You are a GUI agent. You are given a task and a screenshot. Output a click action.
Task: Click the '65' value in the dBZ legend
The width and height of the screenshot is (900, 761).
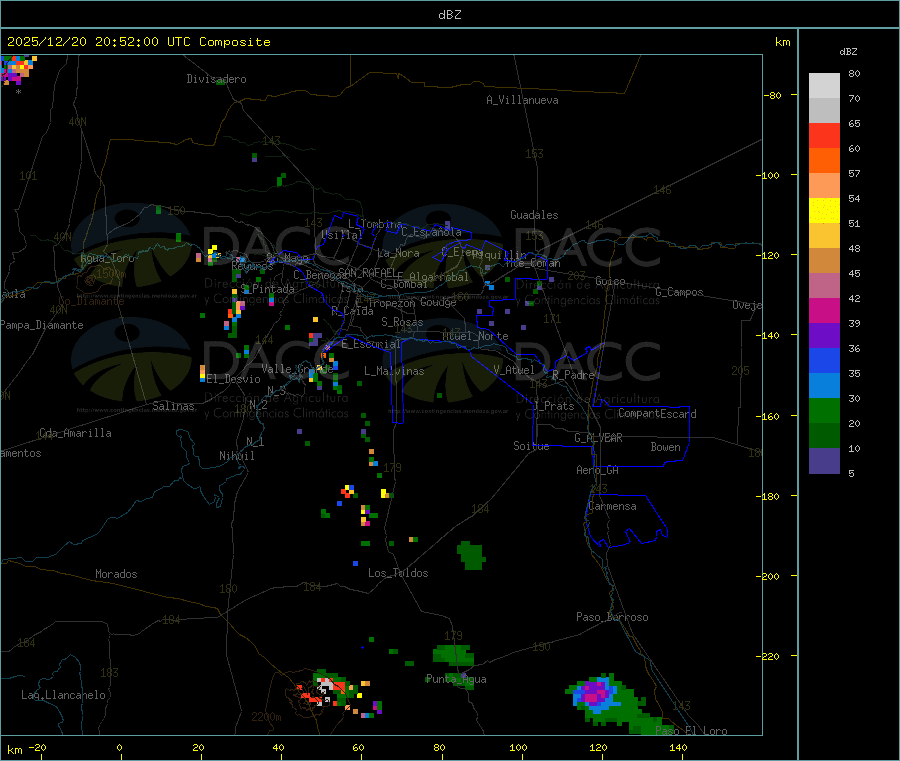(x=854, y=123)
